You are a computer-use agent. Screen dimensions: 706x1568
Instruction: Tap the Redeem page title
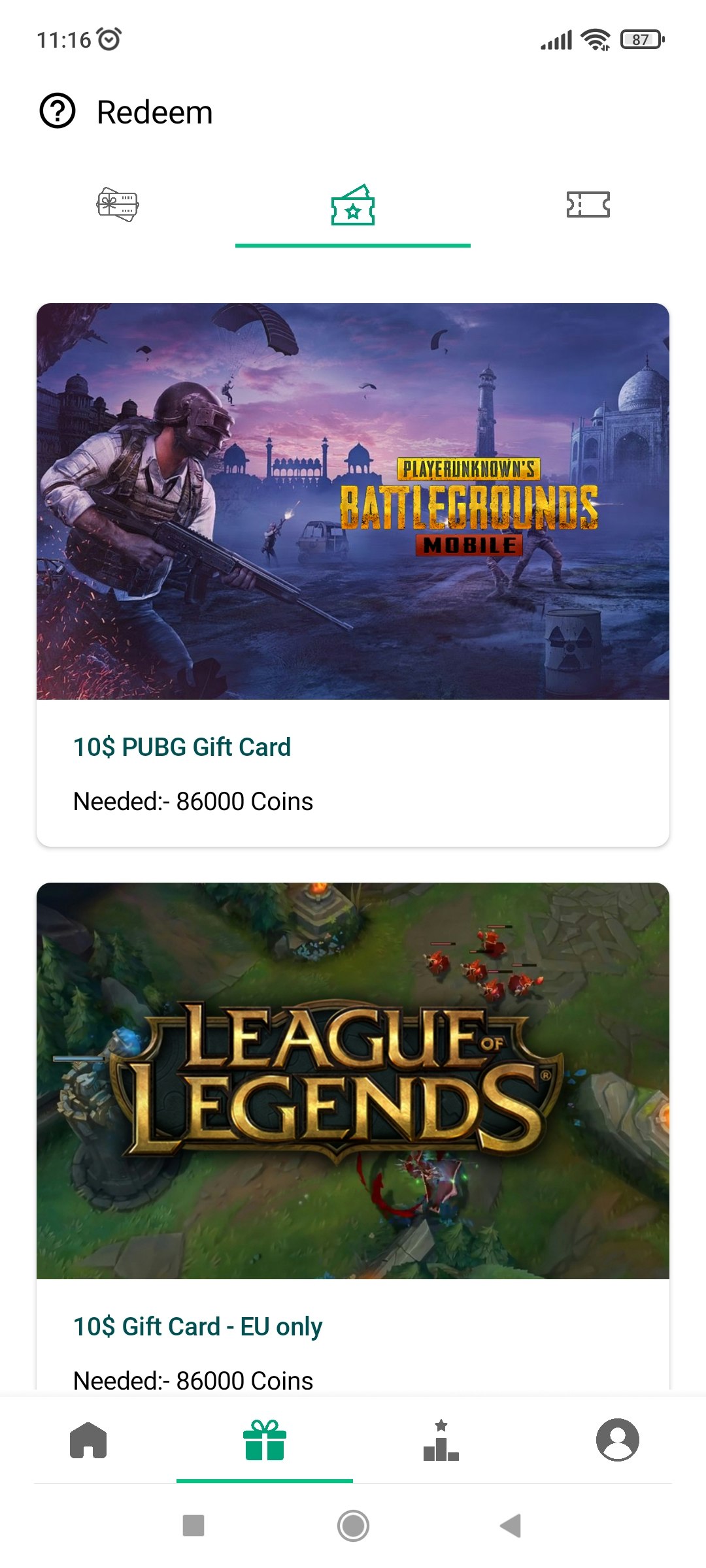tap(155, 112)
